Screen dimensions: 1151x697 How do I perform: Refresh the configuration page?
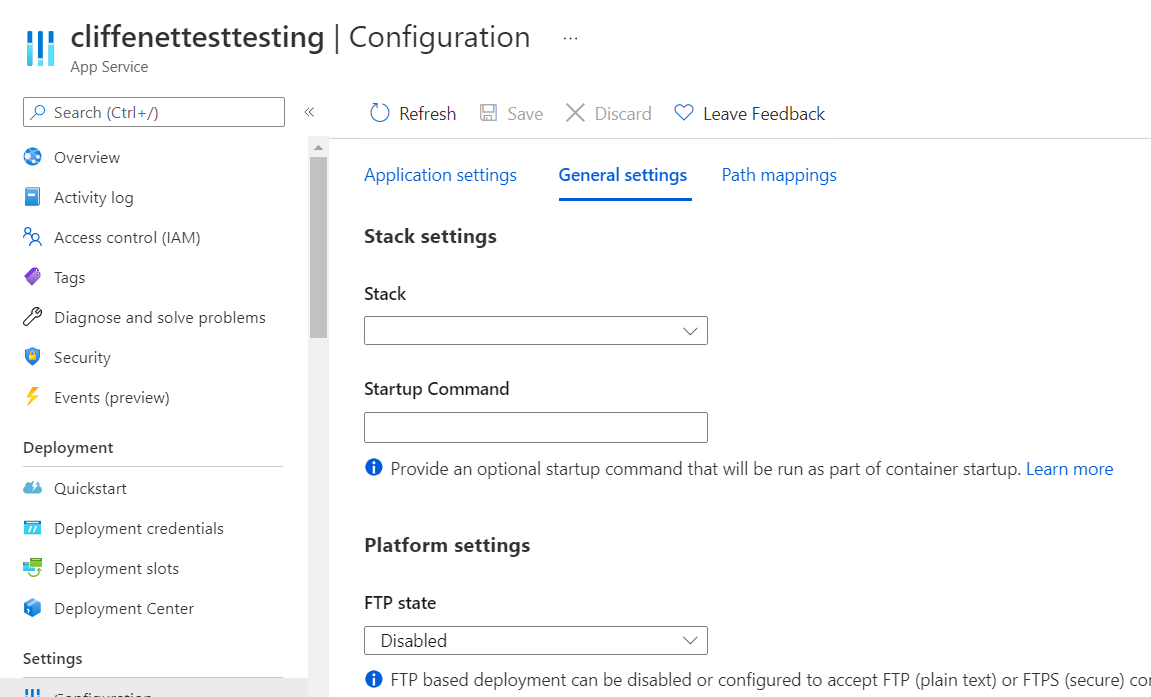(412, 113)
